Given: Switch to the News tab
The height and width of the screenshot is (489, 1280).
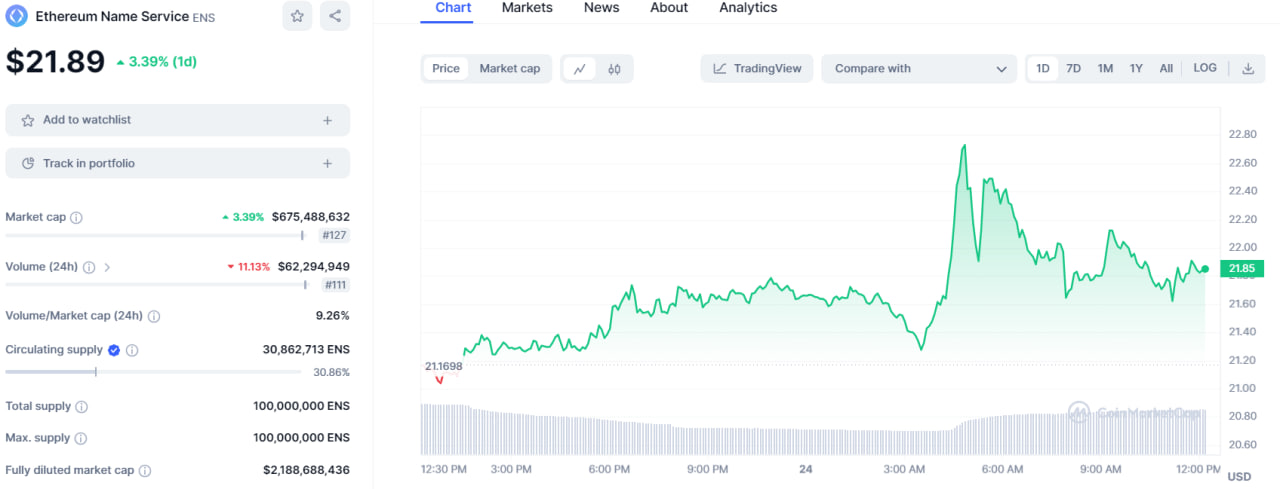Looking at the screenshot, I should 601,8.
